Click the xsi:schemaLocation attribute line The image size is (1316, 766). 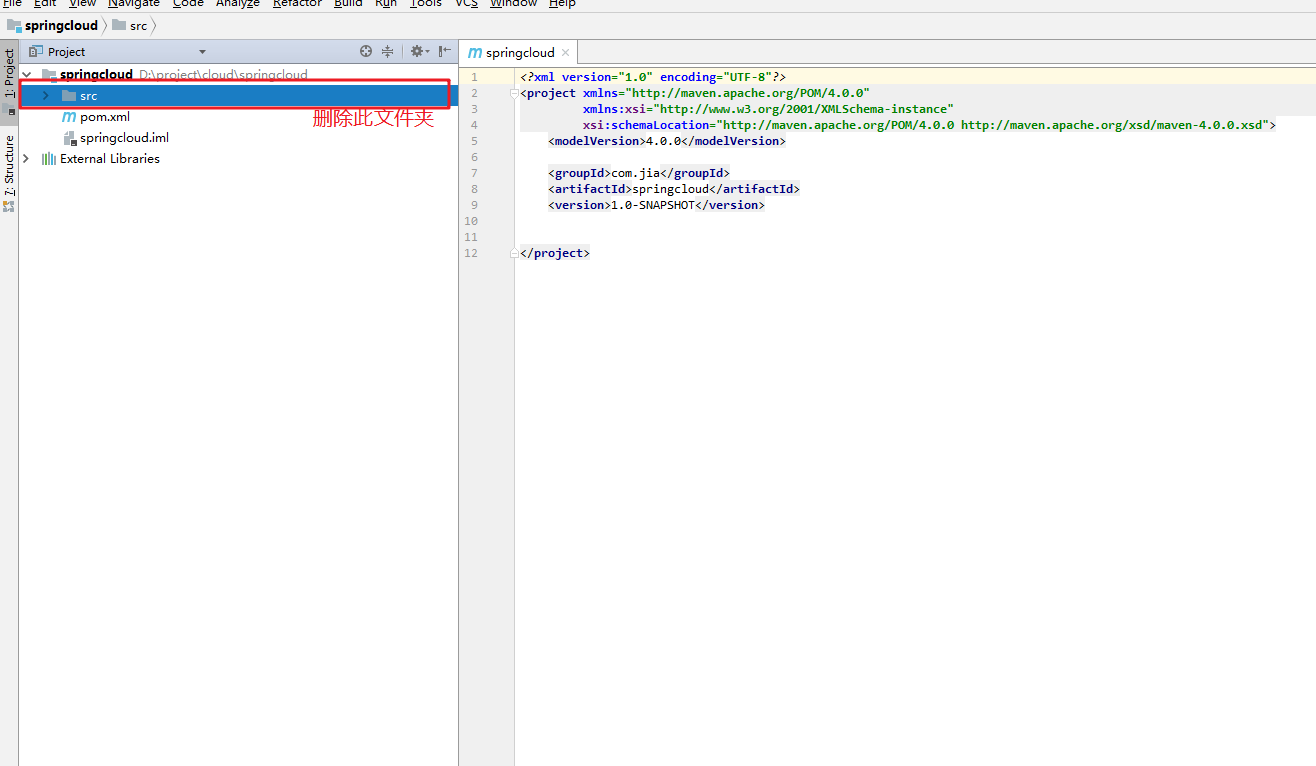pos(929,125)
